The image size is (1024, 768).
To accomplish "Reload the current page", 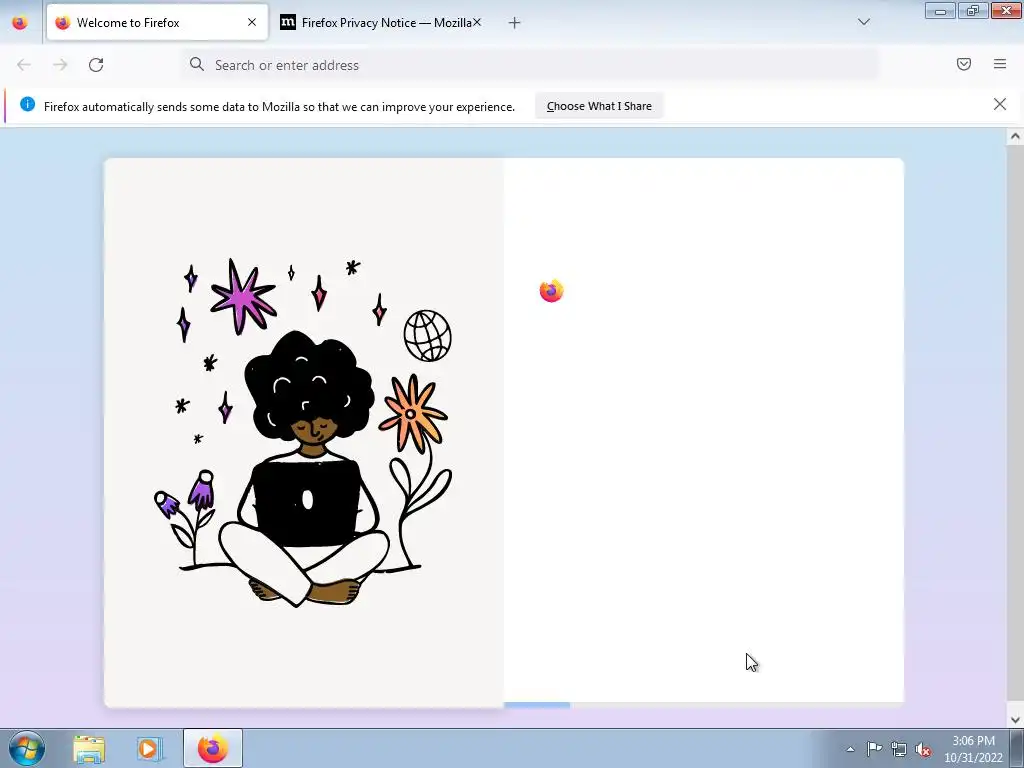I will (x=96, y=65).
